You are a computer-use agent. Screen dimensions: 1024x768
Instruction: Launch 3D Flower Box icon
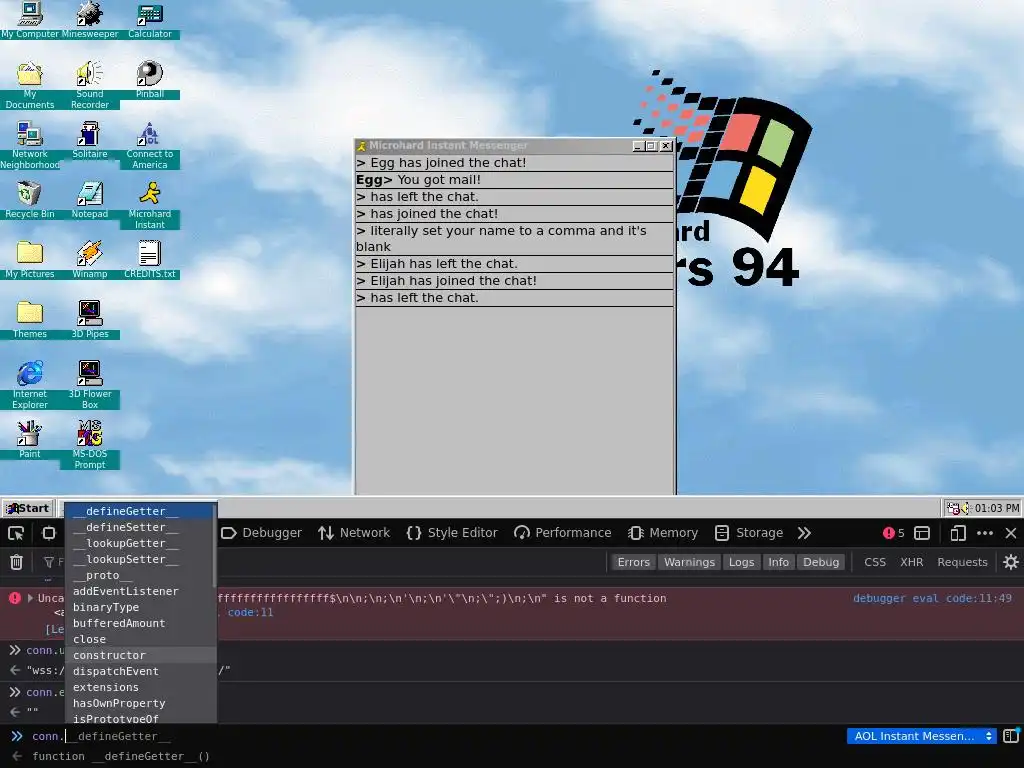click(x=90, y=385)
